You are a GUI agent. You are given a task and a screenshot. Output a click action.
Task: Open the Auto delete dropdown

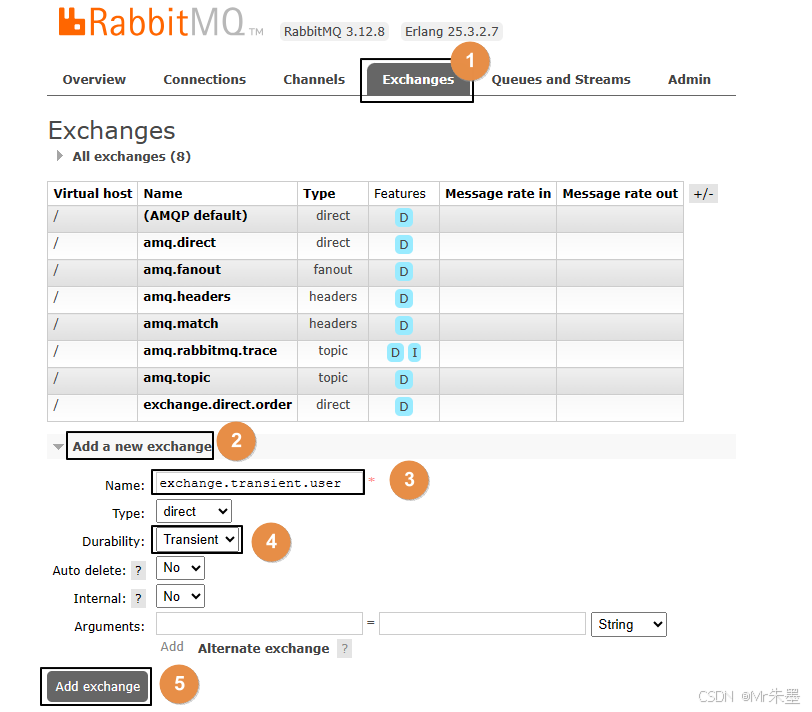pyautogui.click(x=180, y=568)
